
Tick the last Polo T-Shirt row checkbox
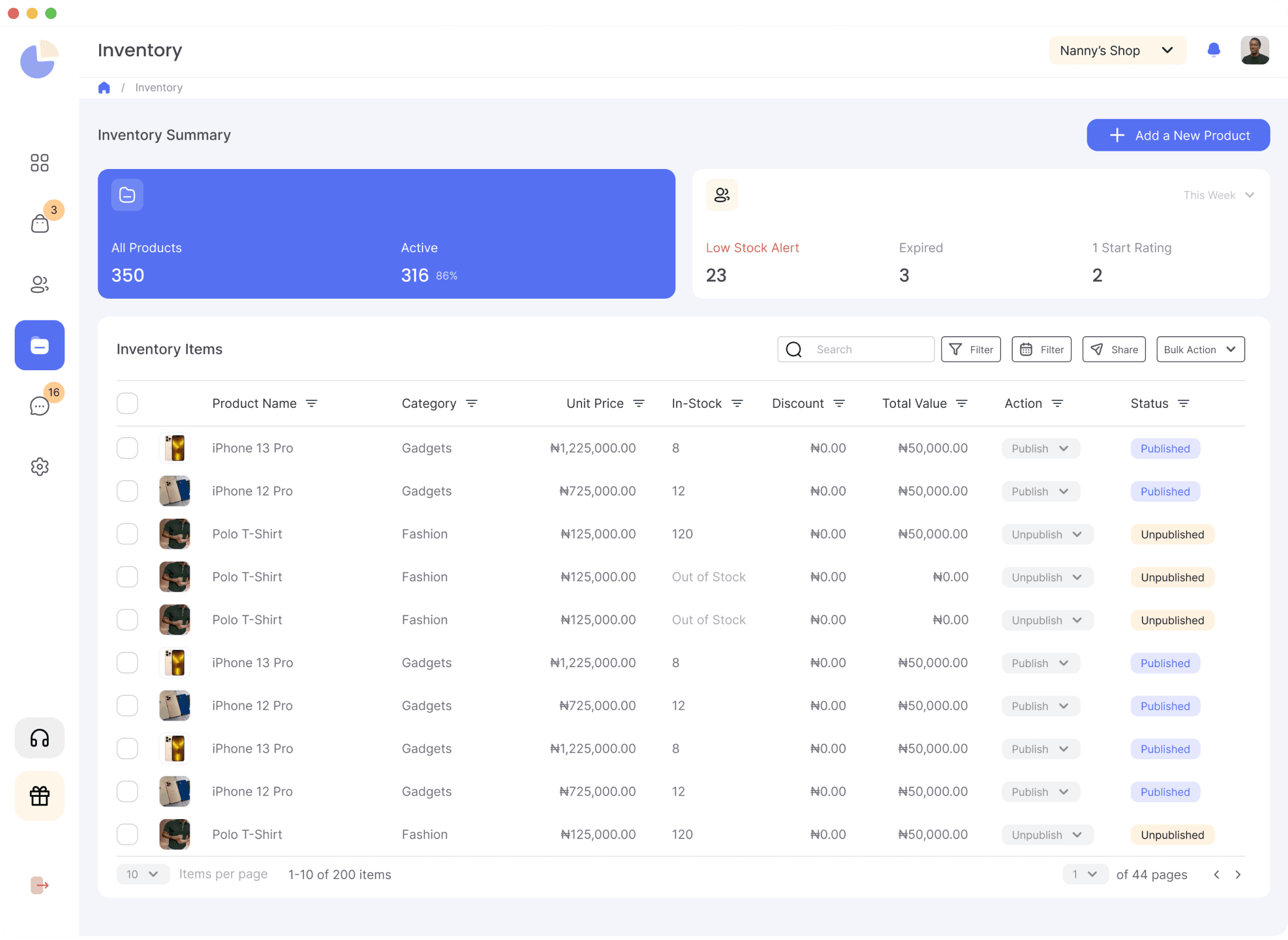pyautogui.click(x=127, y=834)
